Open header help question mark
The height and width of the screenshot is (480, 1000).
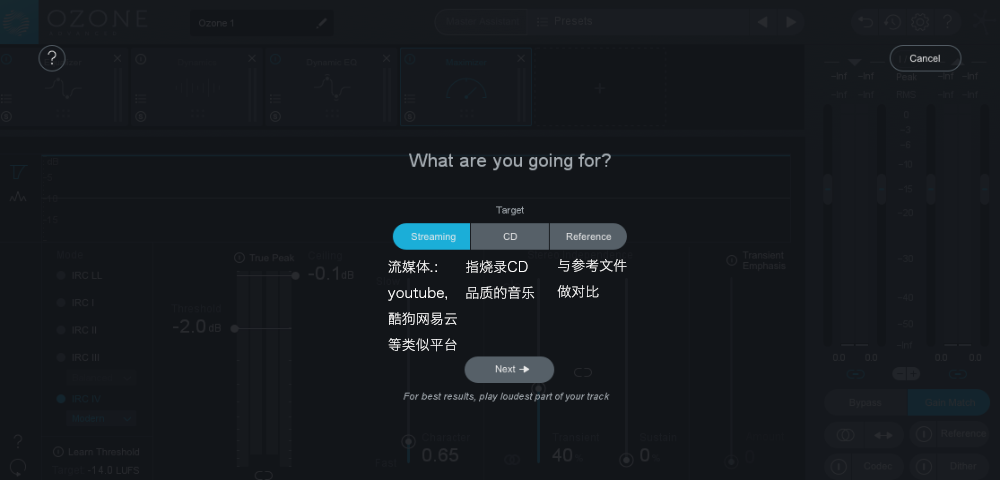(948, 22)
